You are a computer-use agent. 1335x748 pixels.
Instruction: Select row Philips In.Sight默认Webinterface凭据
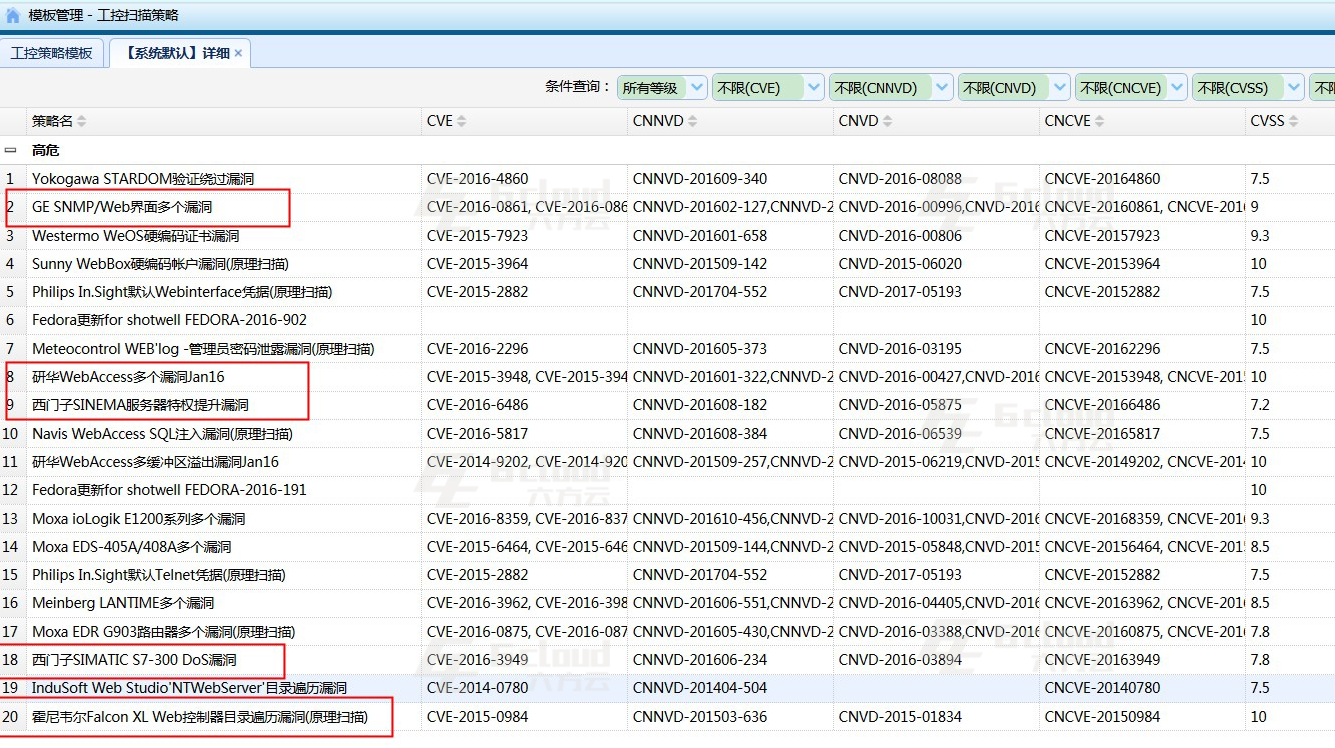667,292
